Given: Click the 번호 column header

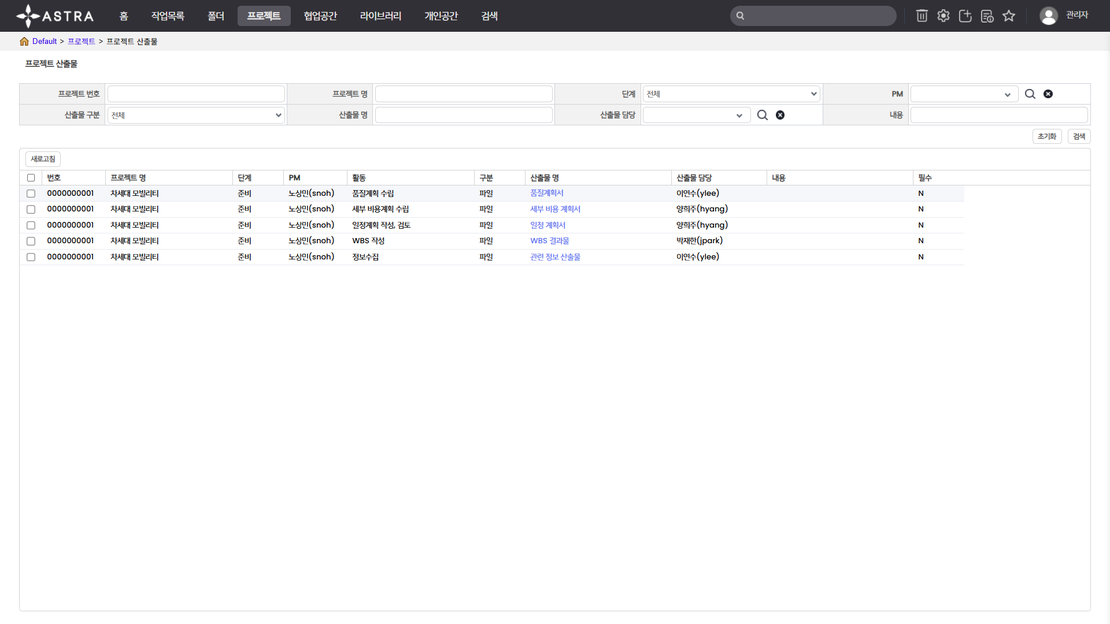Looking at the screenshot, I should 54,178.
